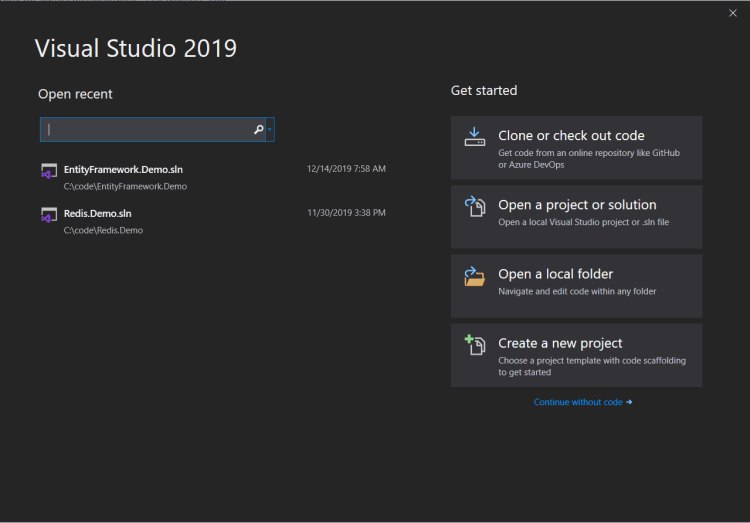Screen dimensions: 750x523
Task: Choose Open a project or solution
Action: 576,217
